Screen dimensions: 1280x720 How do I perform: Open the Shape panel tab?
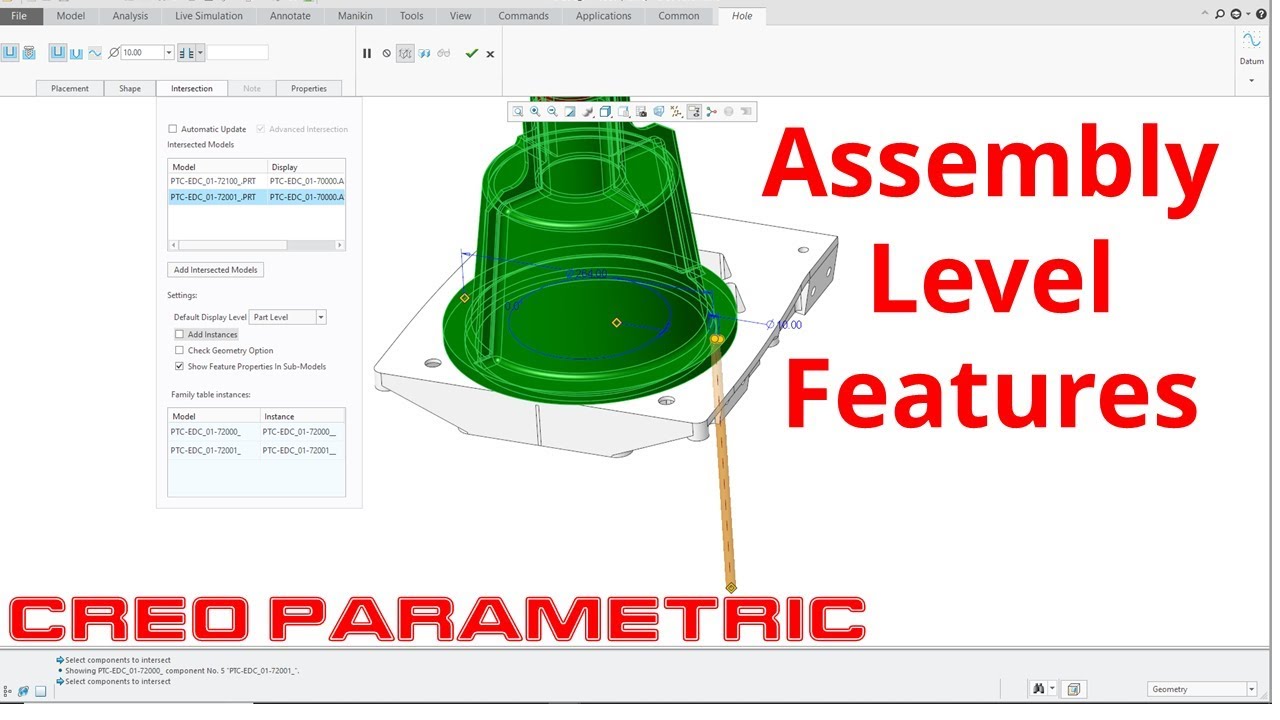pos(130,88)
